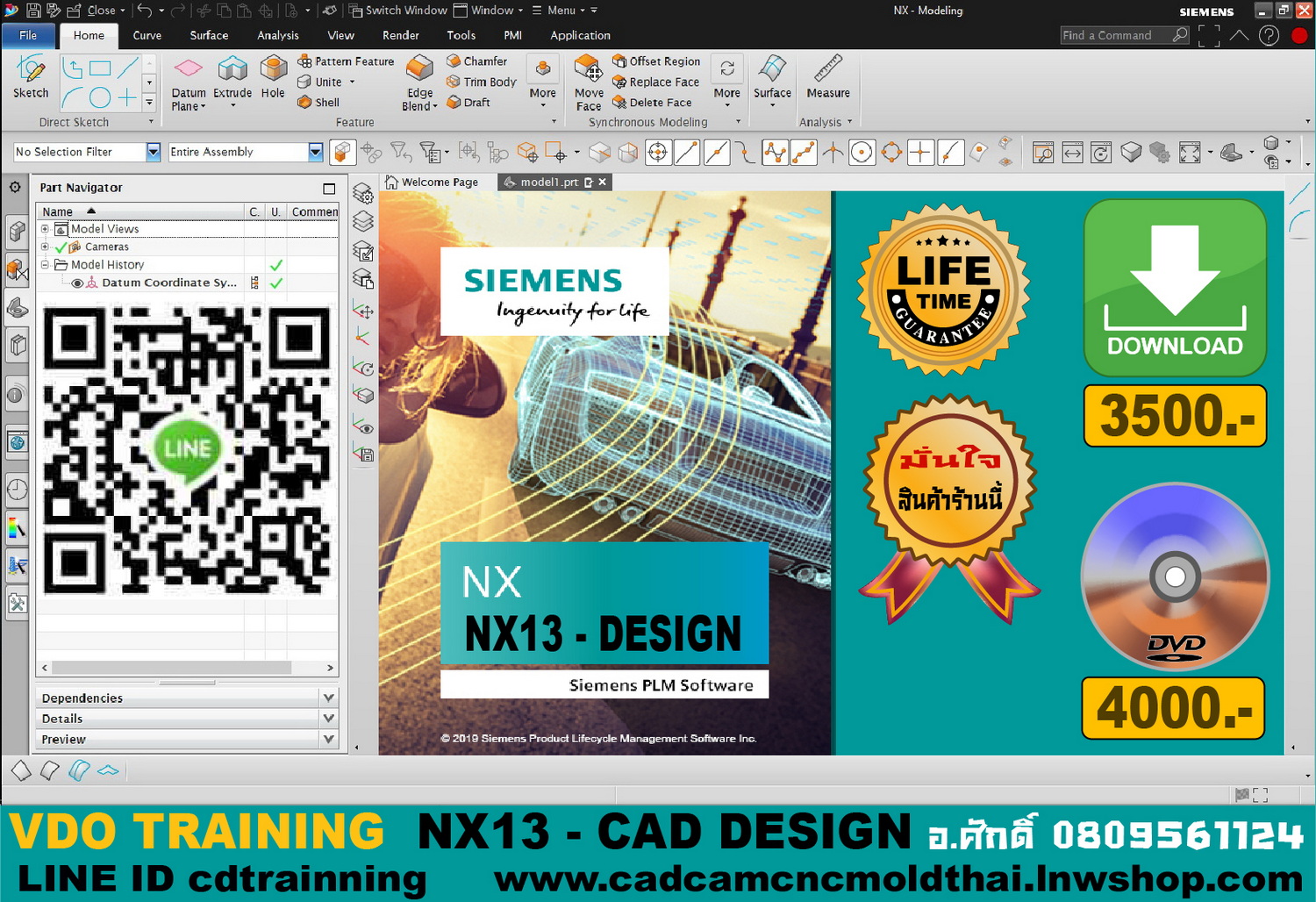Select the Extrude feature tool
The image size is (1316, 902).
click(x=232, y=70)
